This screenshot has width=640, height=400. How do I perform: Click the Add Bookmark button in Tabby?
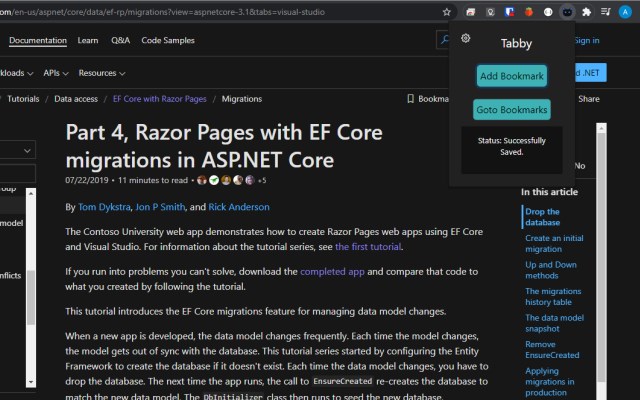click(512, 76)
